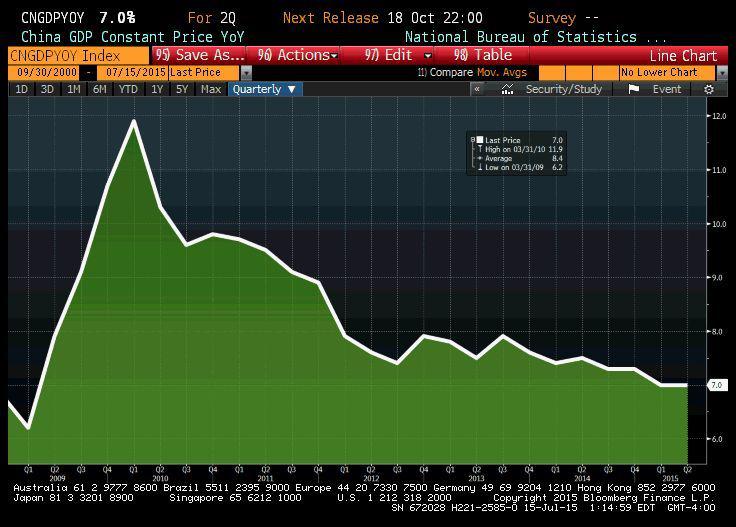This screenshot has height=527, width=736.
Task: Open the Edit menu
Action: (x=398, y=55)
